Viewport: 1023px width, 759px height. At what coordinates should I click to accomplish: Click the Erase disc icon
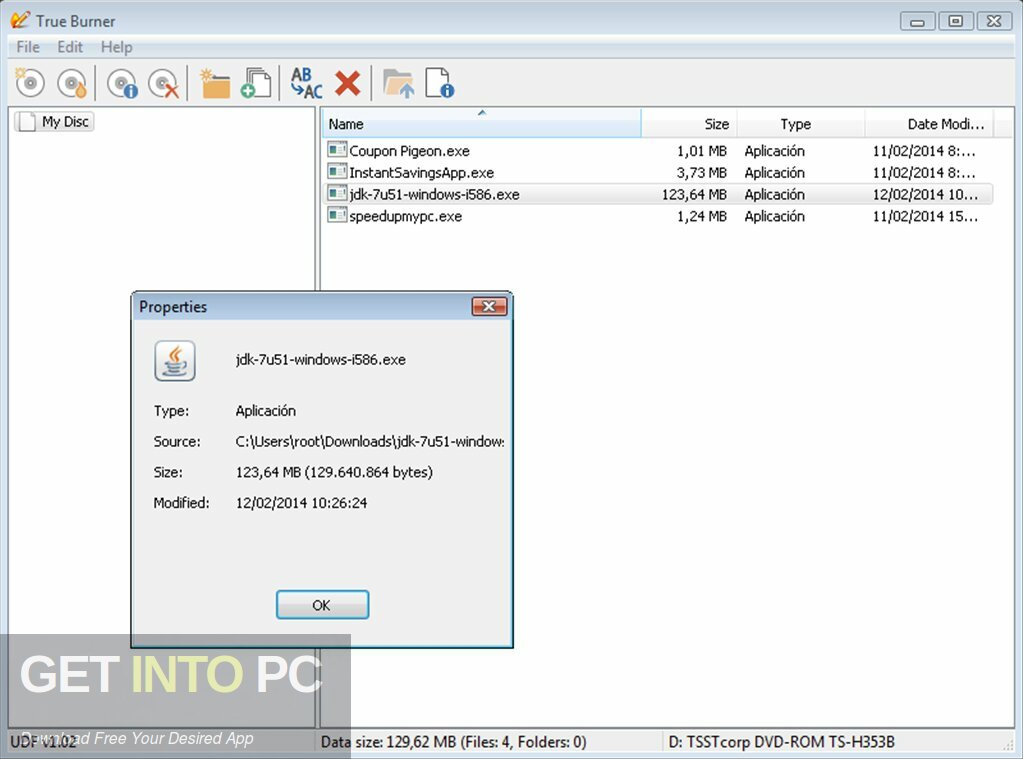pos(164,84)
